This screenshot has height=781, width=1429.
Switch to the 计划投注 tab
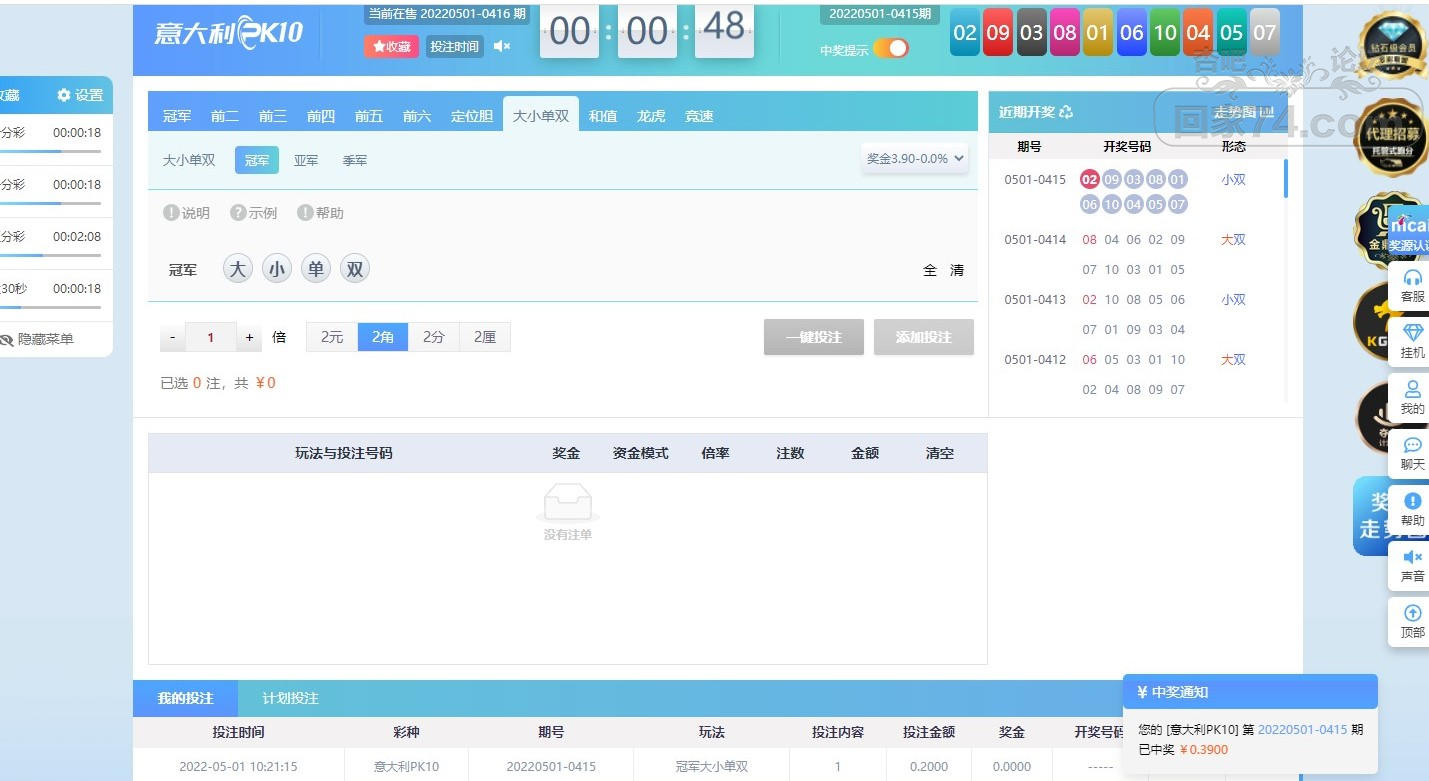[x=291, y=698]
